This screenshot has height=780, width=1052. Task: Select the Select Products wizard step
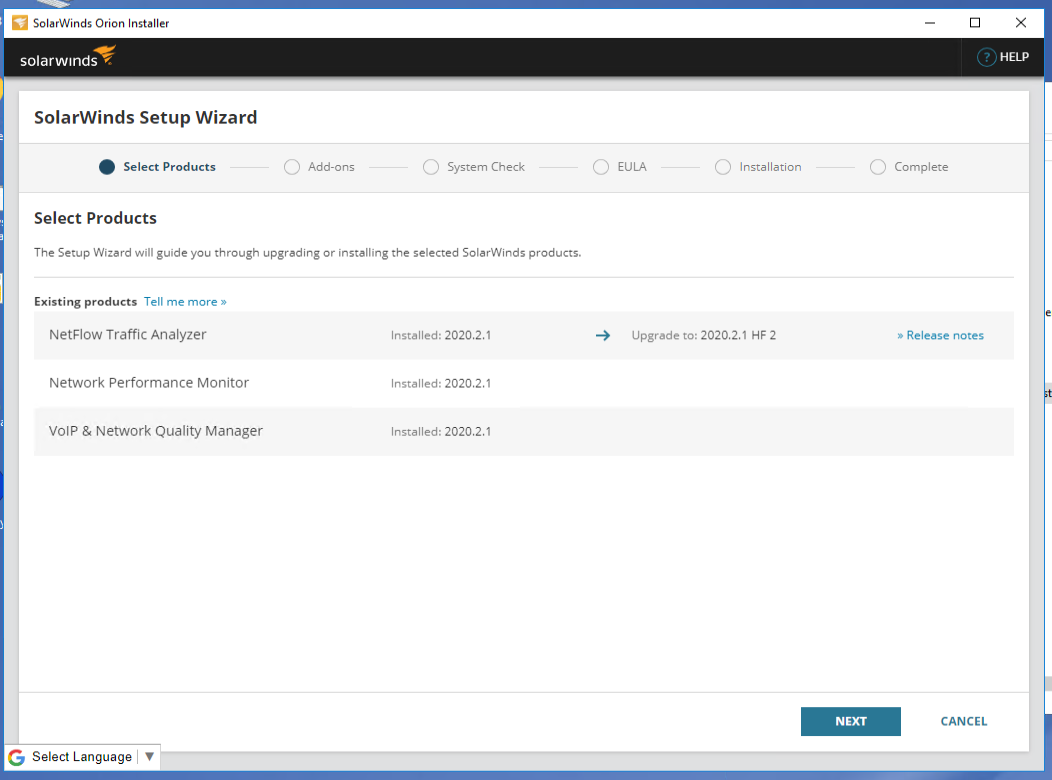point(157,167)
